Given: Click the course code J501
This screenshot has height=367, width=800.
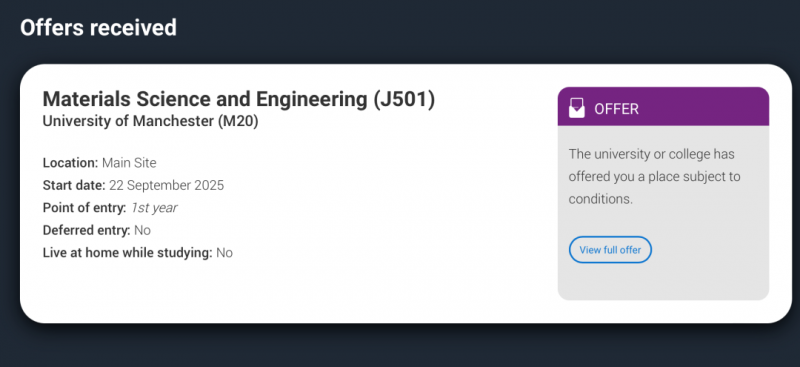Looking at the screenshot, I should pyautogui.click(x=404, y=99).
